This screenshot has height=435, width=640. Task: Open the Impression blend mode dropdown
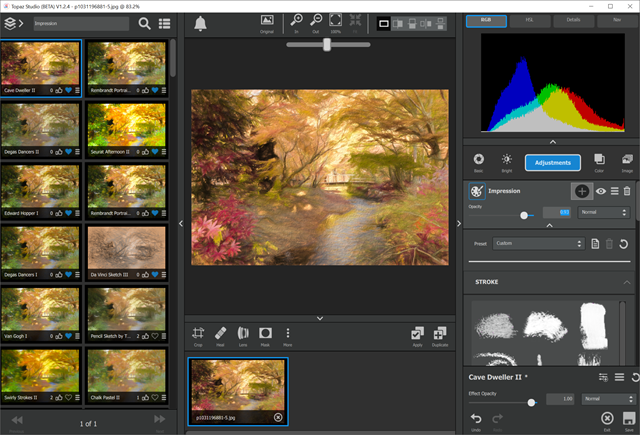(603, 212)
